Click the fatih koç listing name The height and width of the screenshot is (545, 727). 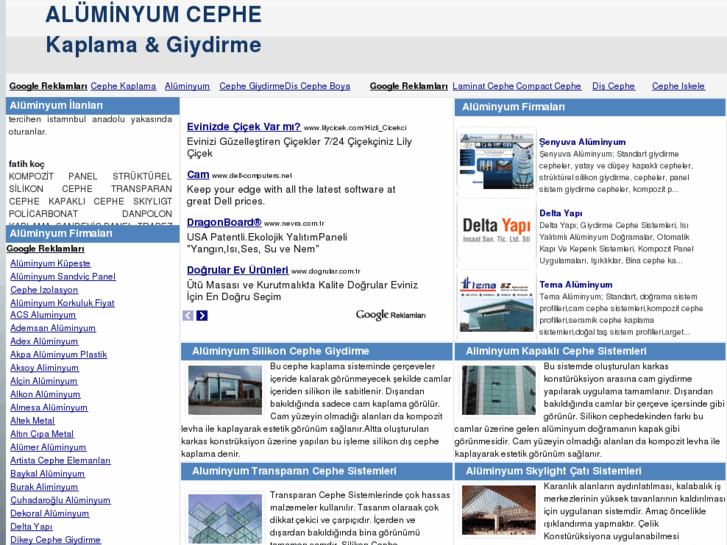tap(26, 164)
